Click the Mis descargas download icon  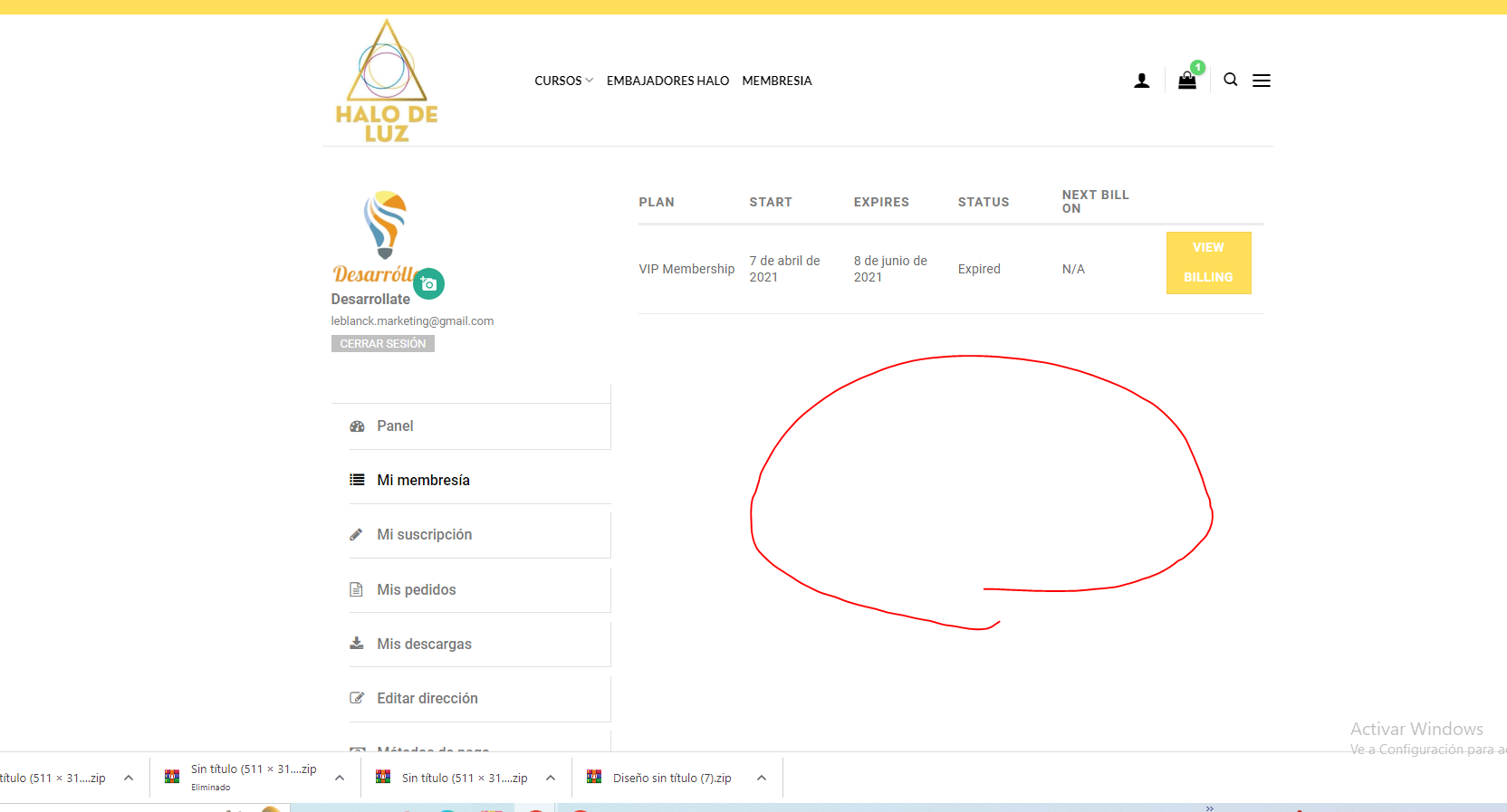coord(357,644)
